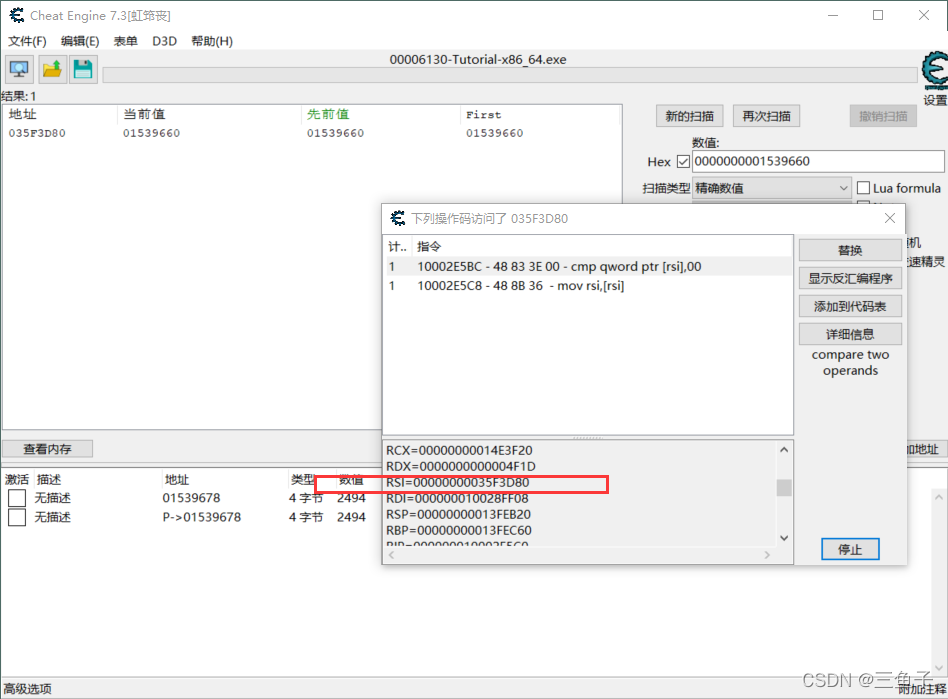Click the 高级选项 status bar label
Screen dimensions: 948x699
tap(28, 689)
